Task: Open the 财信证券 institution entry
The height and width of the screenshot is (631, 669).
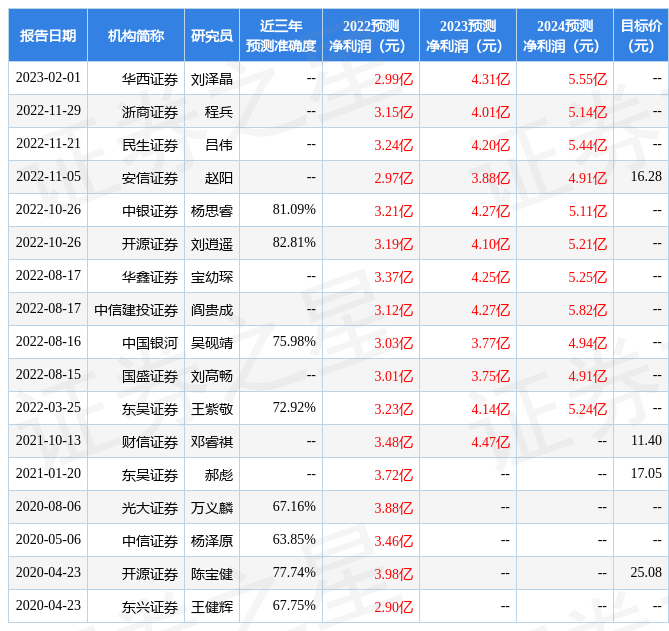Action: 150,442
